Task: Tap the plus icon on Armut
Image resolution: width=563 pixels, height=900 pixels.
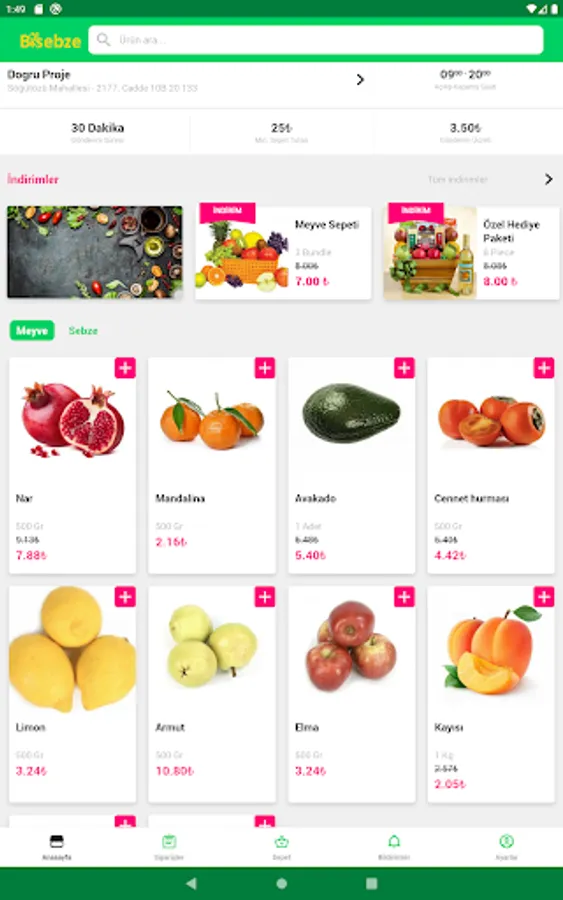Action: pos(265,597)
